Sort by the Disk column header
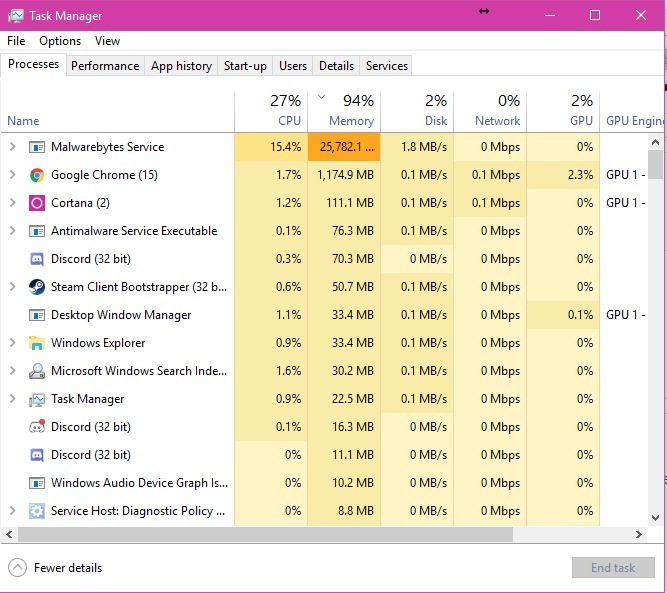The width and height of the screenshot is (667, 593). 417,111
